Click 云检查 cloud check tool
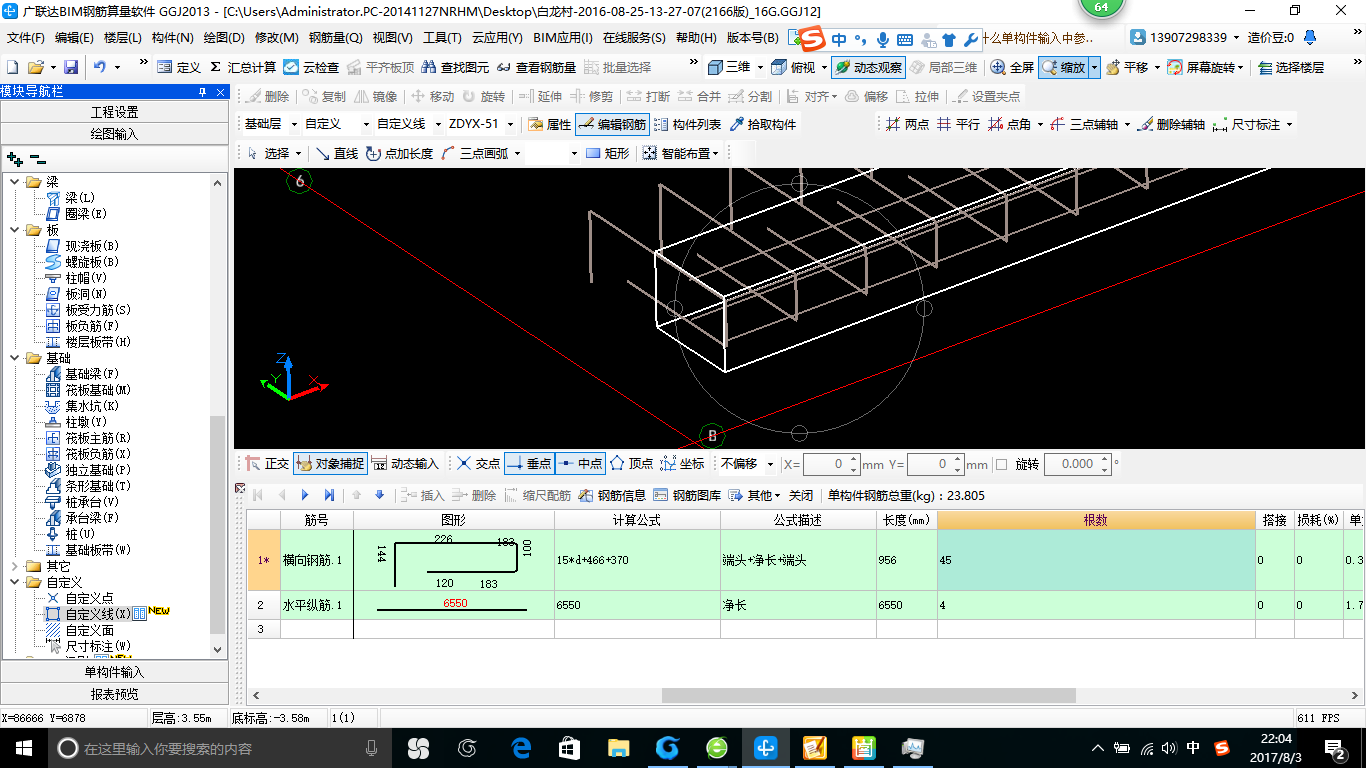1366x768 pixels. (311, 67)
